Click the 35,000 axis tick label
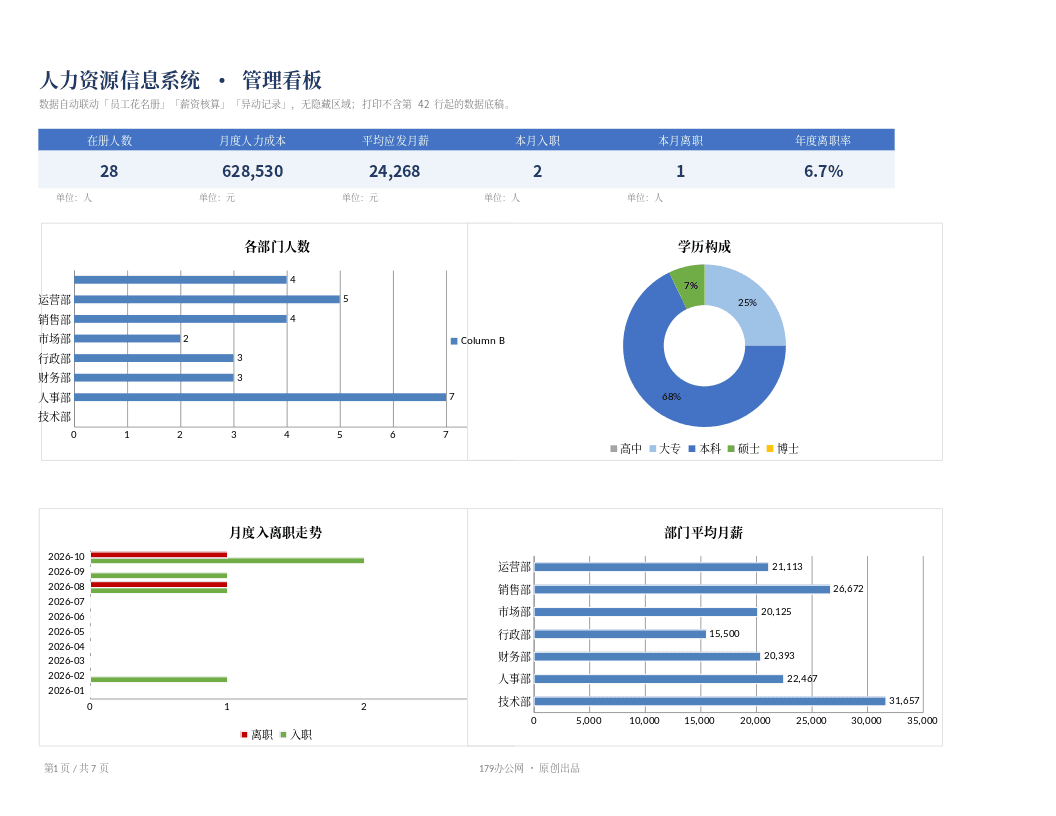1056x816 pixels. coord(922,720)
